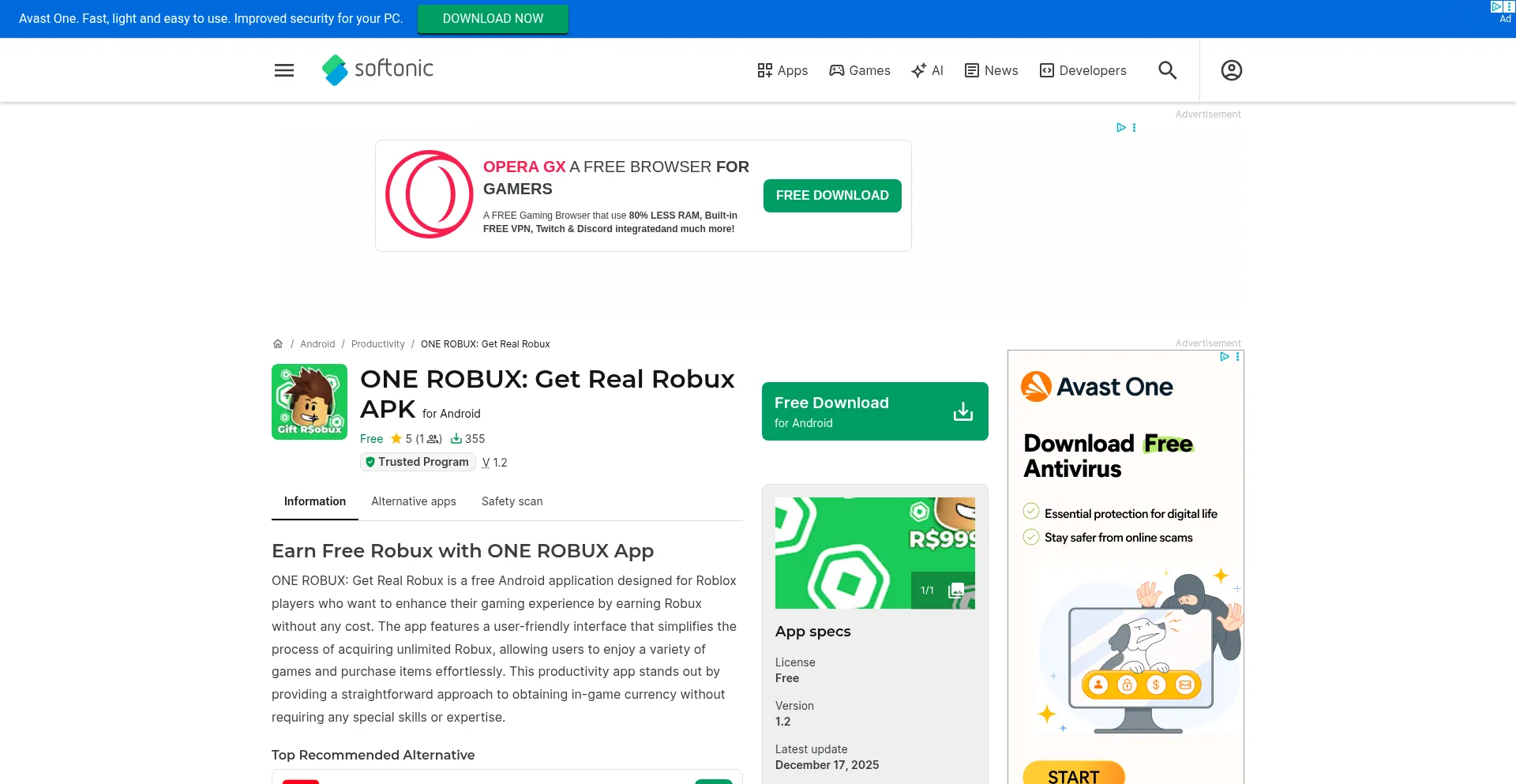Open the app screenshot thumbnail
Viewport: 1516px width, 784px height.
click(875, 553)
